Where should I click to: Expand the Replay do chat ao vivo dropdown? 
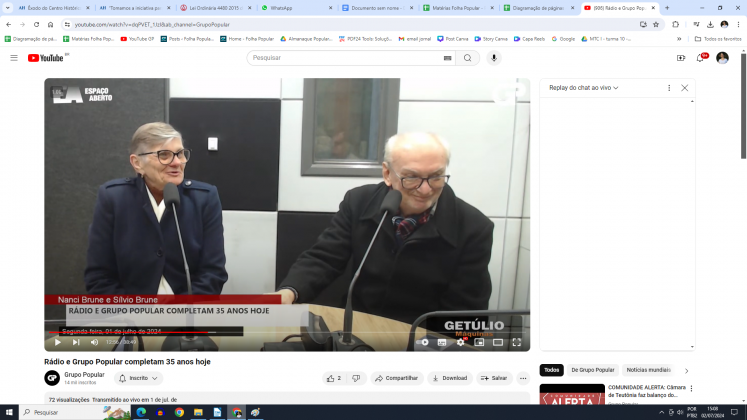(x=584, y=88)
